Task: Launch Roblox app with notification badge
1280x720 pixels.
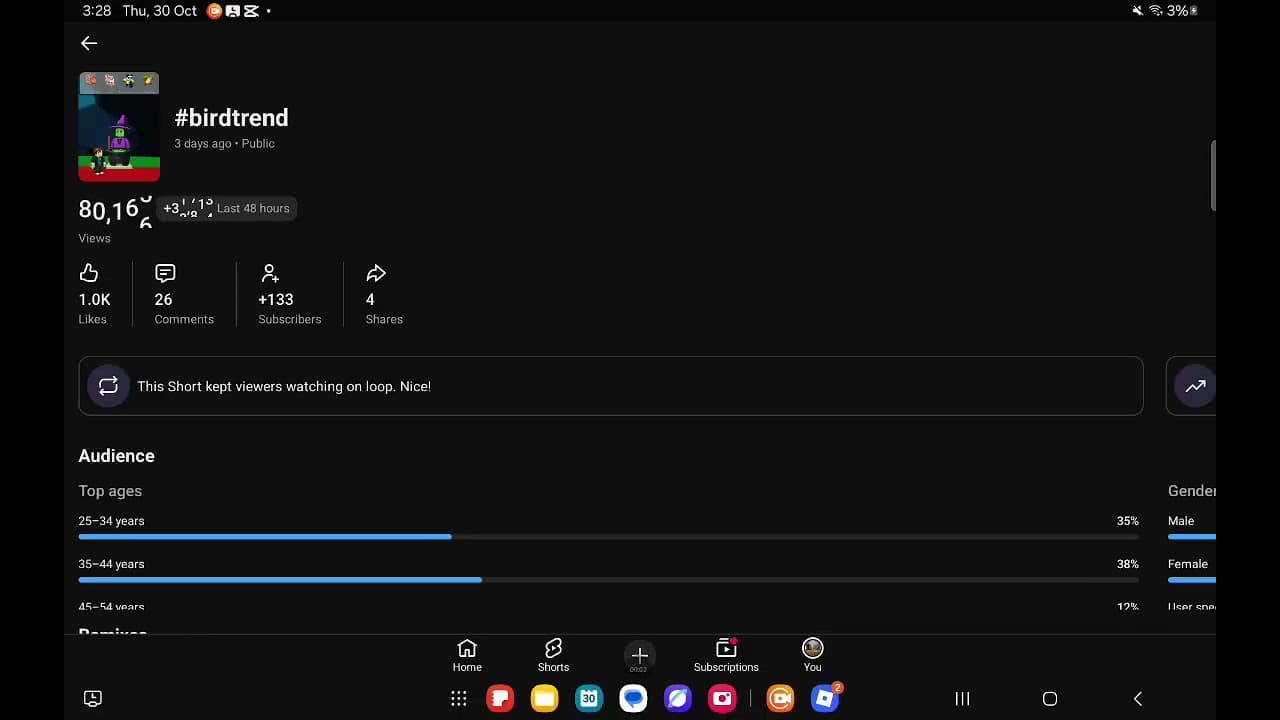Action: [825, 699]
